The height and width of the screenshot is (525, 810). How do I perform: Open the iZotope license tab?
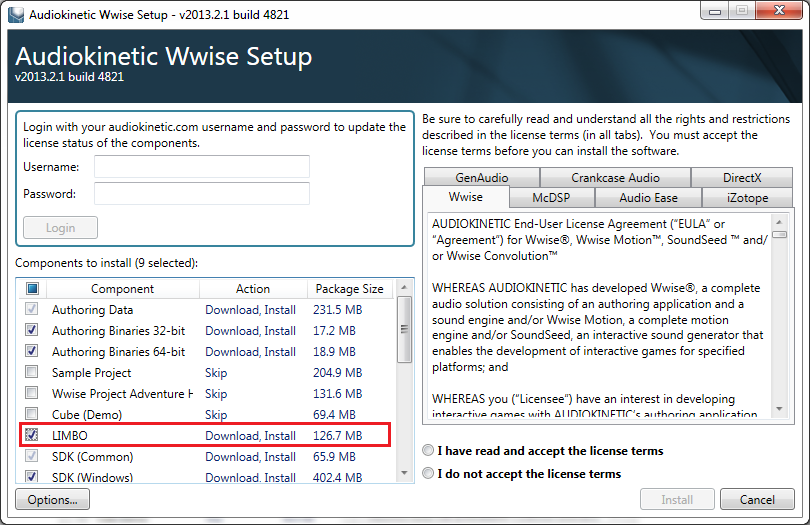coord(747,197)
